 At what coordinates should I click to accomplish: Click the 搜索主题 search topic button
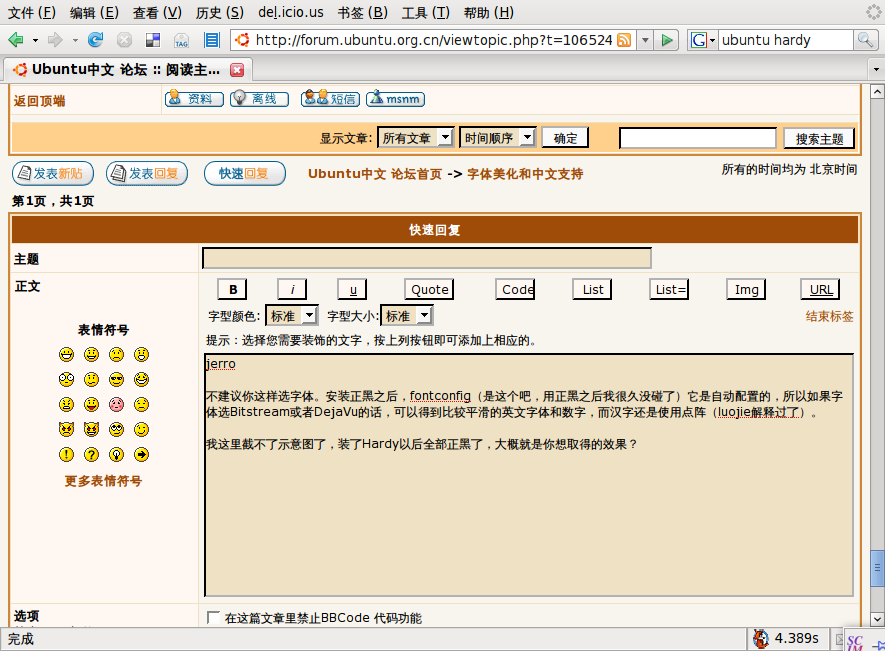(820, 138)
